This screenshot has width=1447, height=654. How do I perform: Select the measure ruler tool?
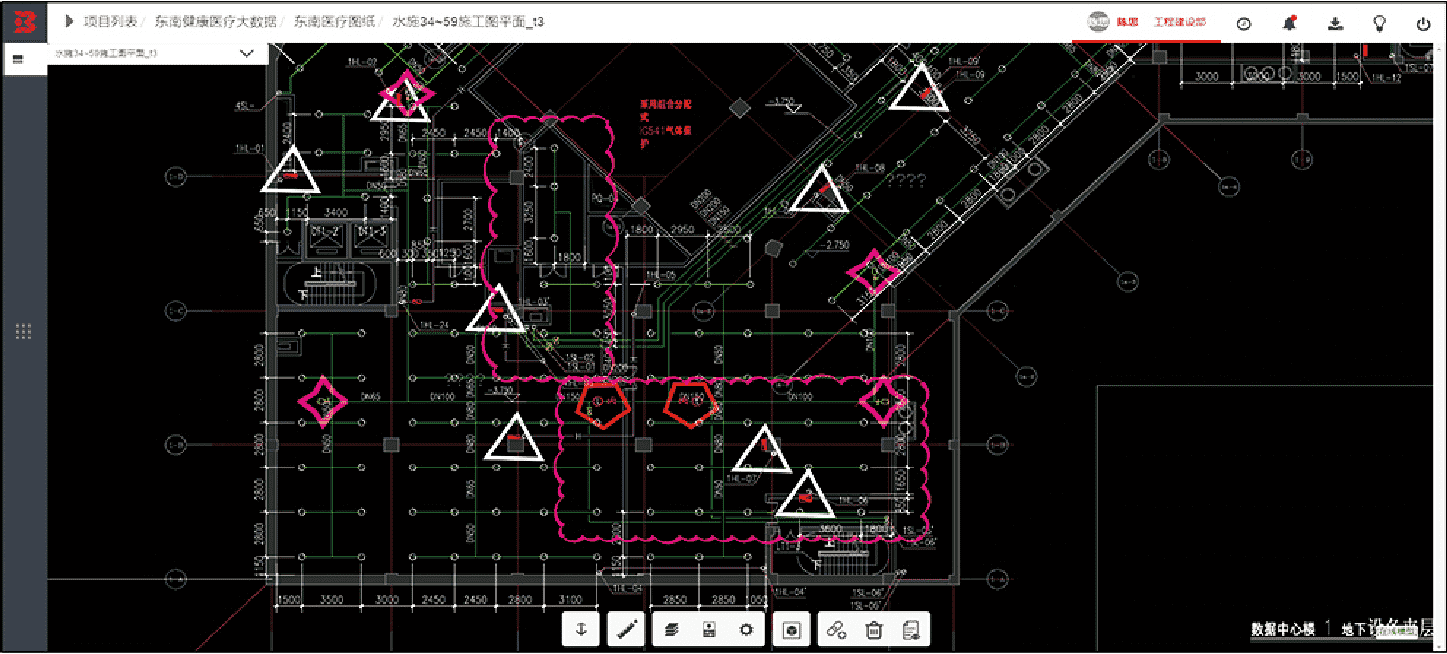tap(628, 629)
